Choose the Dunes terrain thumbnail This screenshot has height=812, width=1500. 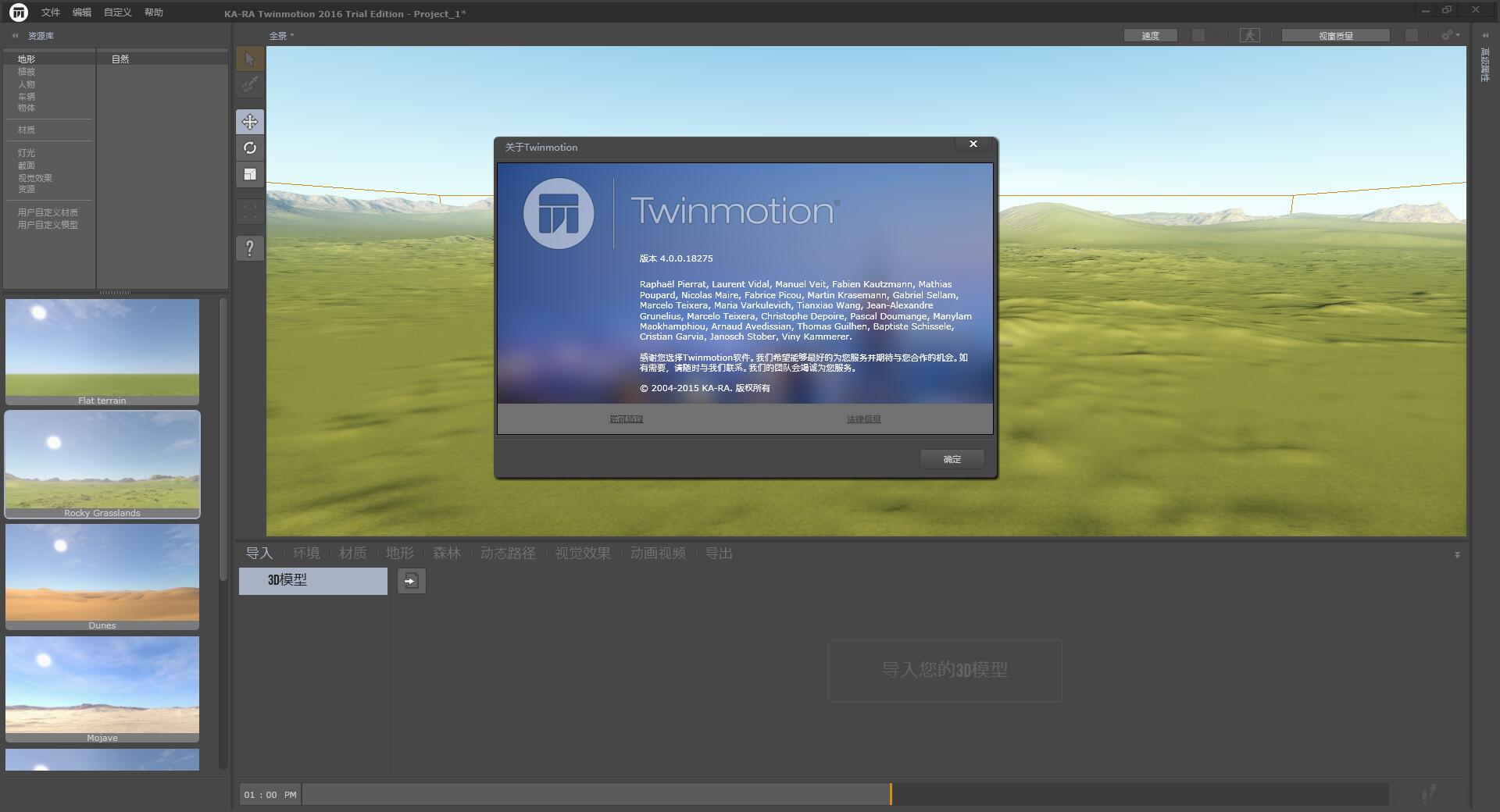point(102,576)
